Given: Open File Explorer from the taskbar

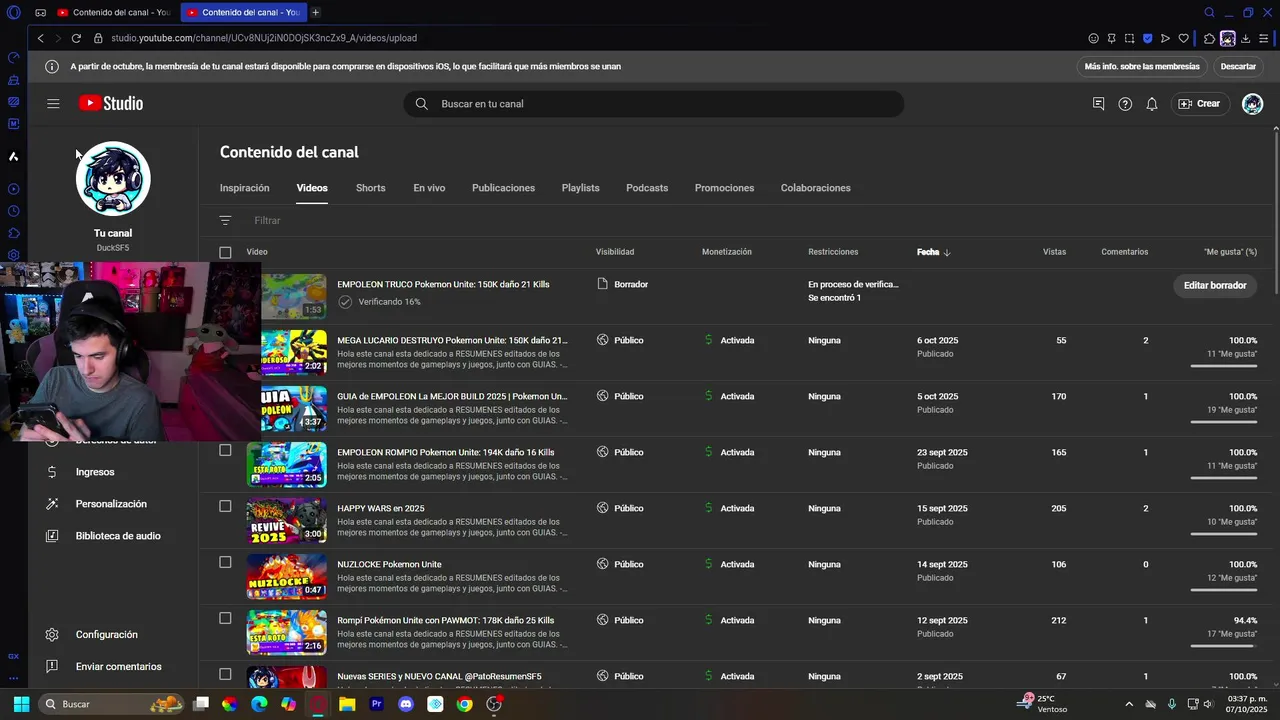Looking at the screenshot, I should pyautogui.click(x=347, y=704).
